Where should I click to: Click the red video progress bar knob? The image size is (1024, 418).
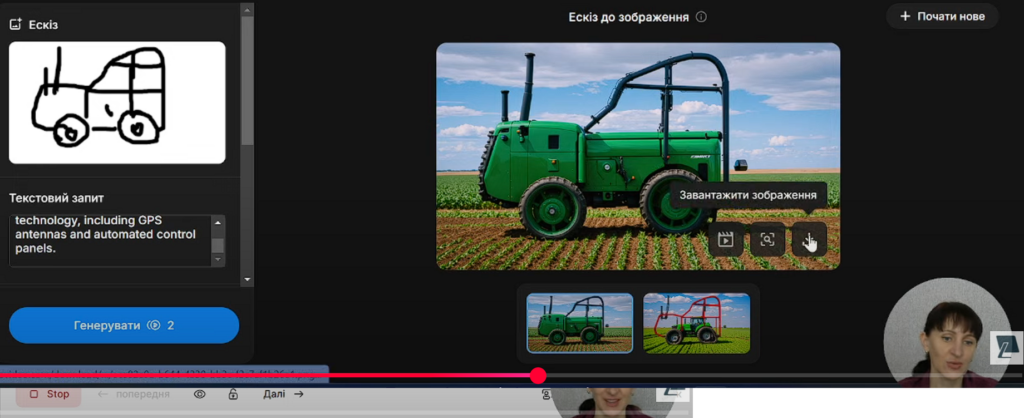(537, 376)
